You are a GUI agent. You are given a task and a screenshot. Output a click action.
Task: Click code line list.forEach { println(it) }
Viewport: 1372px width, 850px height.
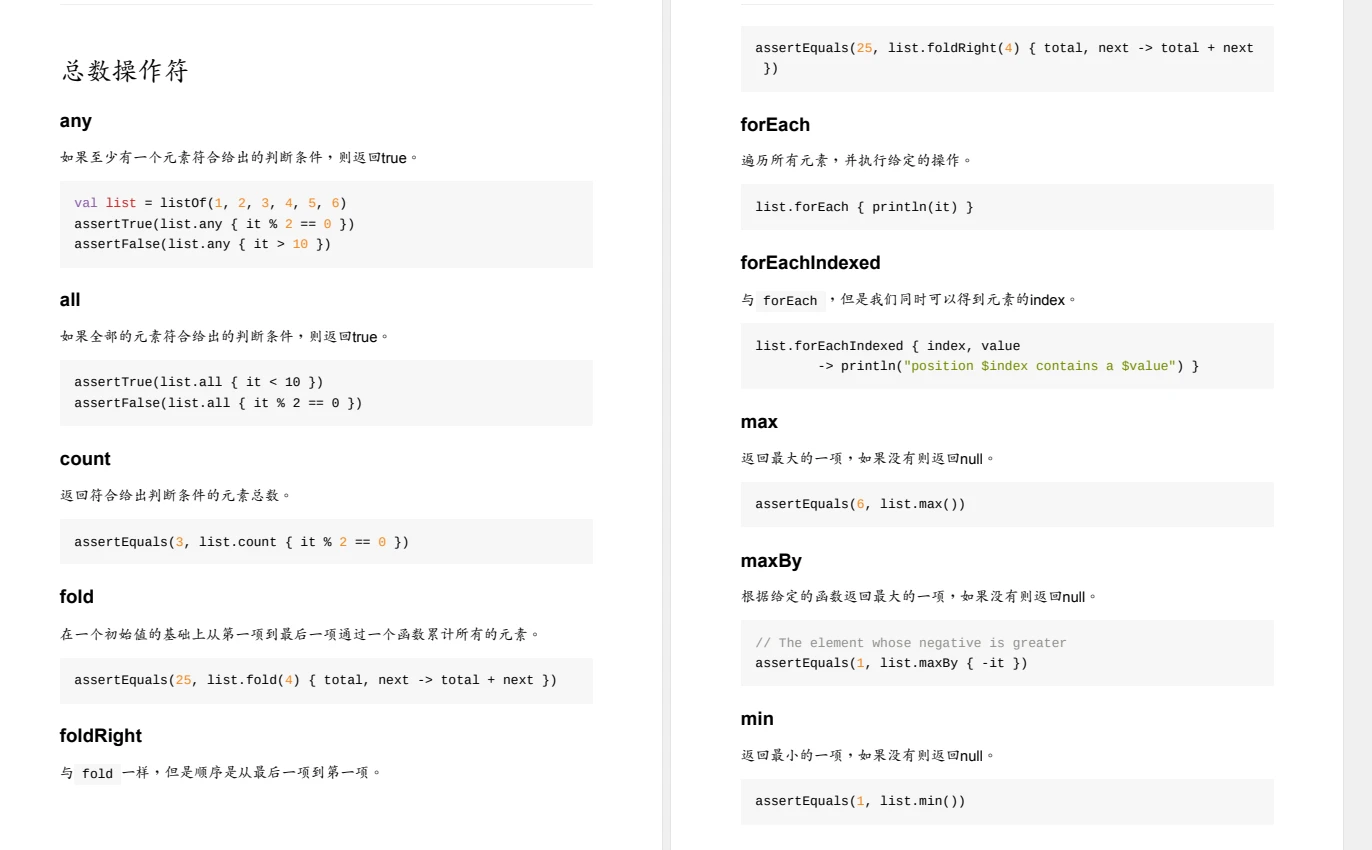(864, 207)
